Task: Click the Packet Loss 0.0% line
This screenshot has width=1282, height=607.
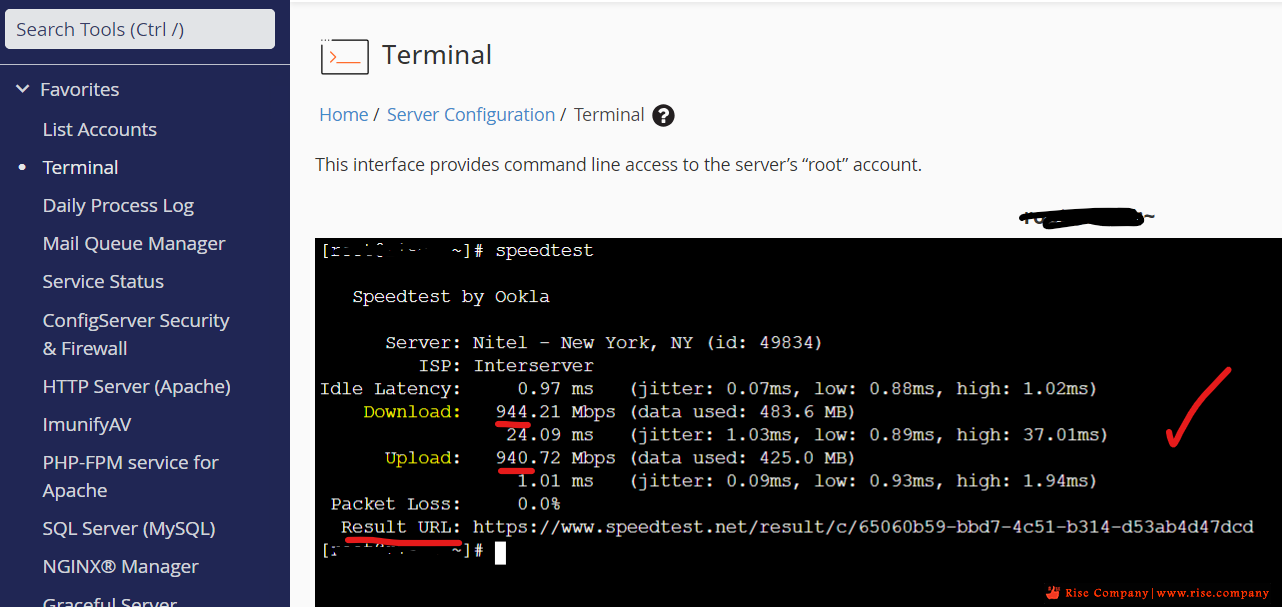Action: pos(446,504)
